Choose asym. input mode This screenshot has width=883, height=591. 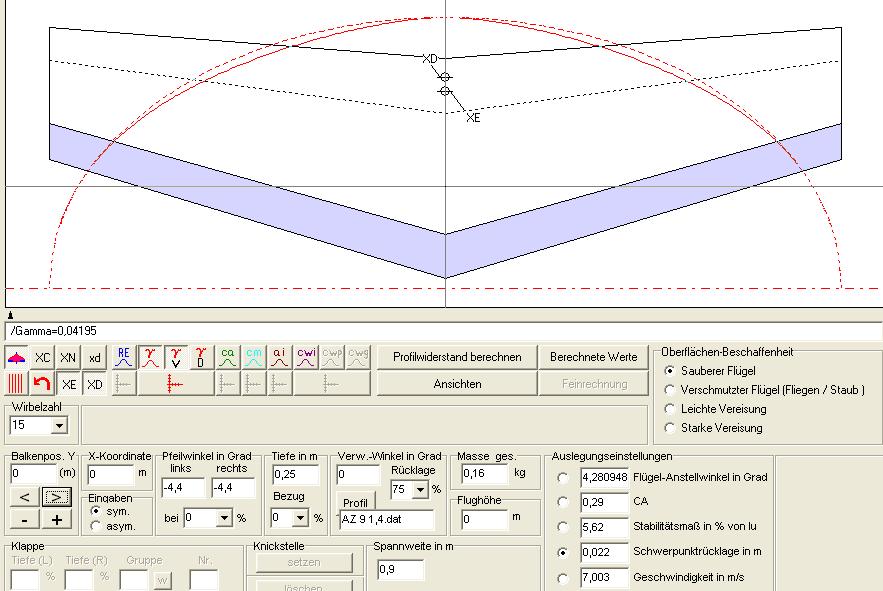(x=96, y=525)
